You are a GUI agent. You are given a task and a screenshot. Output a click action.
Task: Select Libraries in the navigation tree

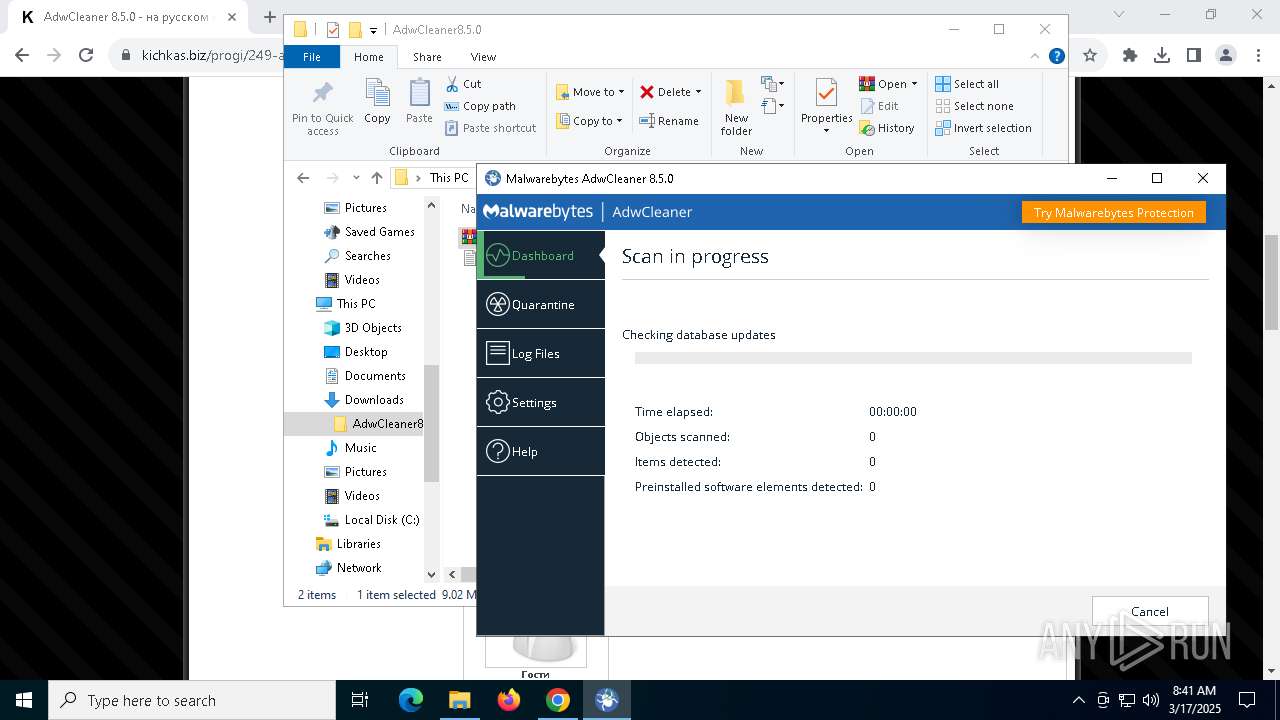point(348,543)
